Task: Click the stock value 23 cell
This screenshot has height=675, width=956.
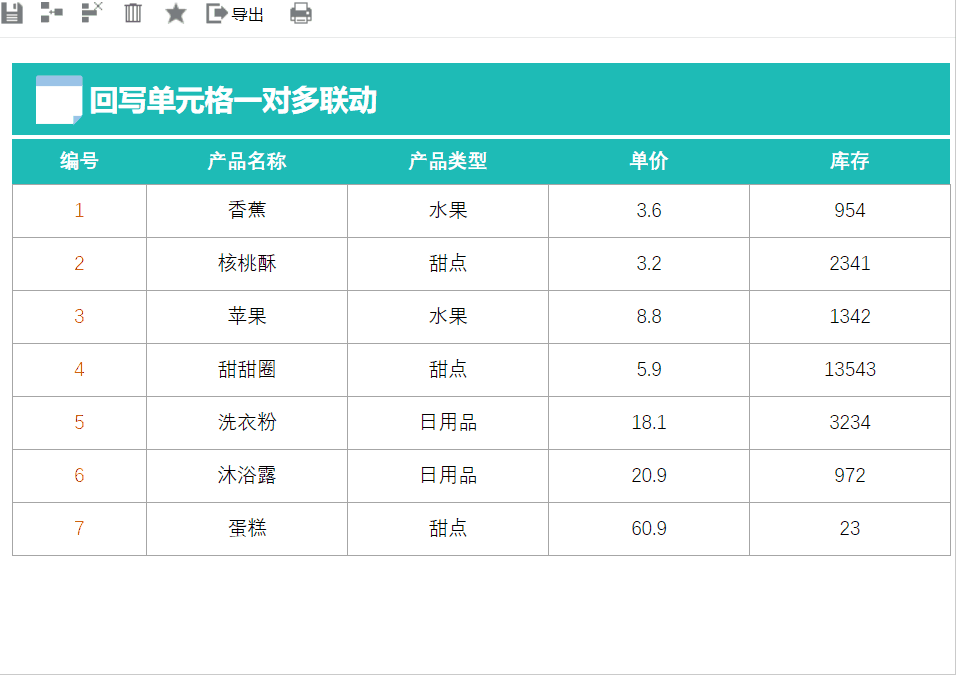Action: (849, 529)
